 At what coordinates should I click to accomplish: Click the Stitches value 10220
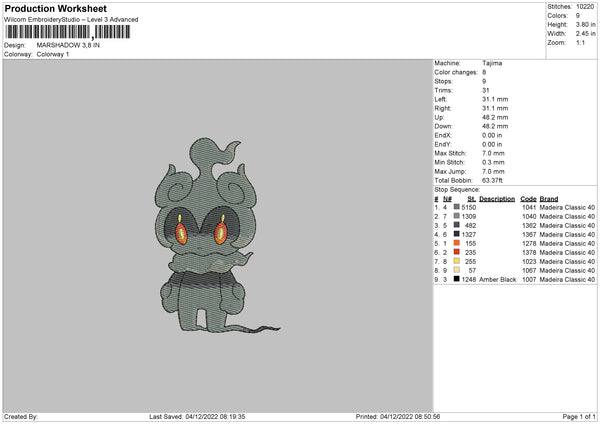coord(585,7)
